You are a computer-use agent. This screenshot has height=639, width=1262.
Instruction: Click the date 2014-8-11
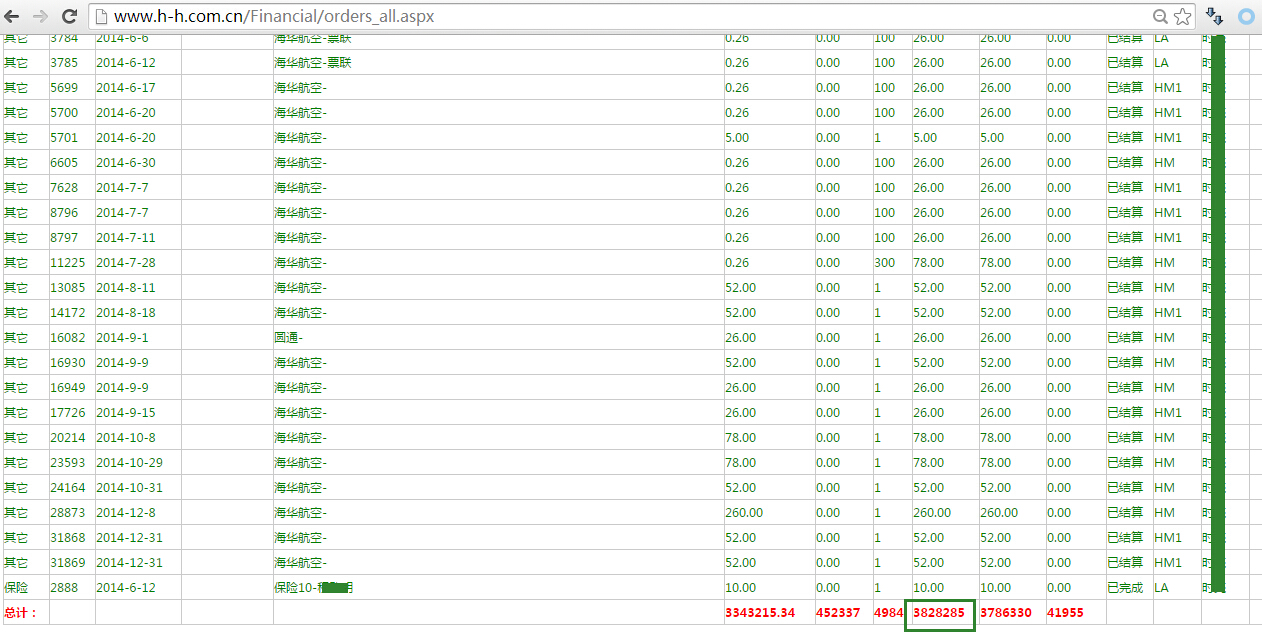126,287
